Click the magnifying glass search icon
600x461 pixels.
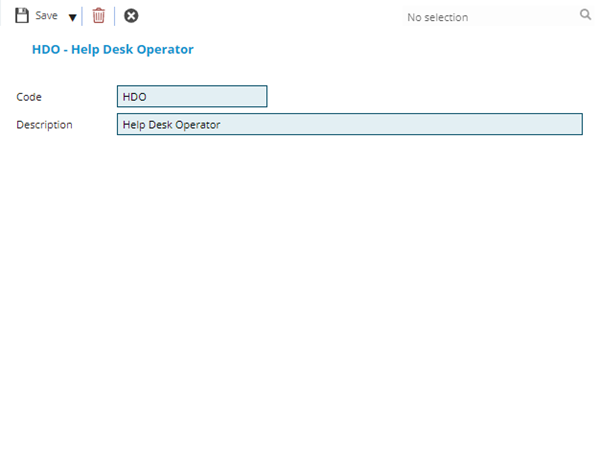(585, 16)
